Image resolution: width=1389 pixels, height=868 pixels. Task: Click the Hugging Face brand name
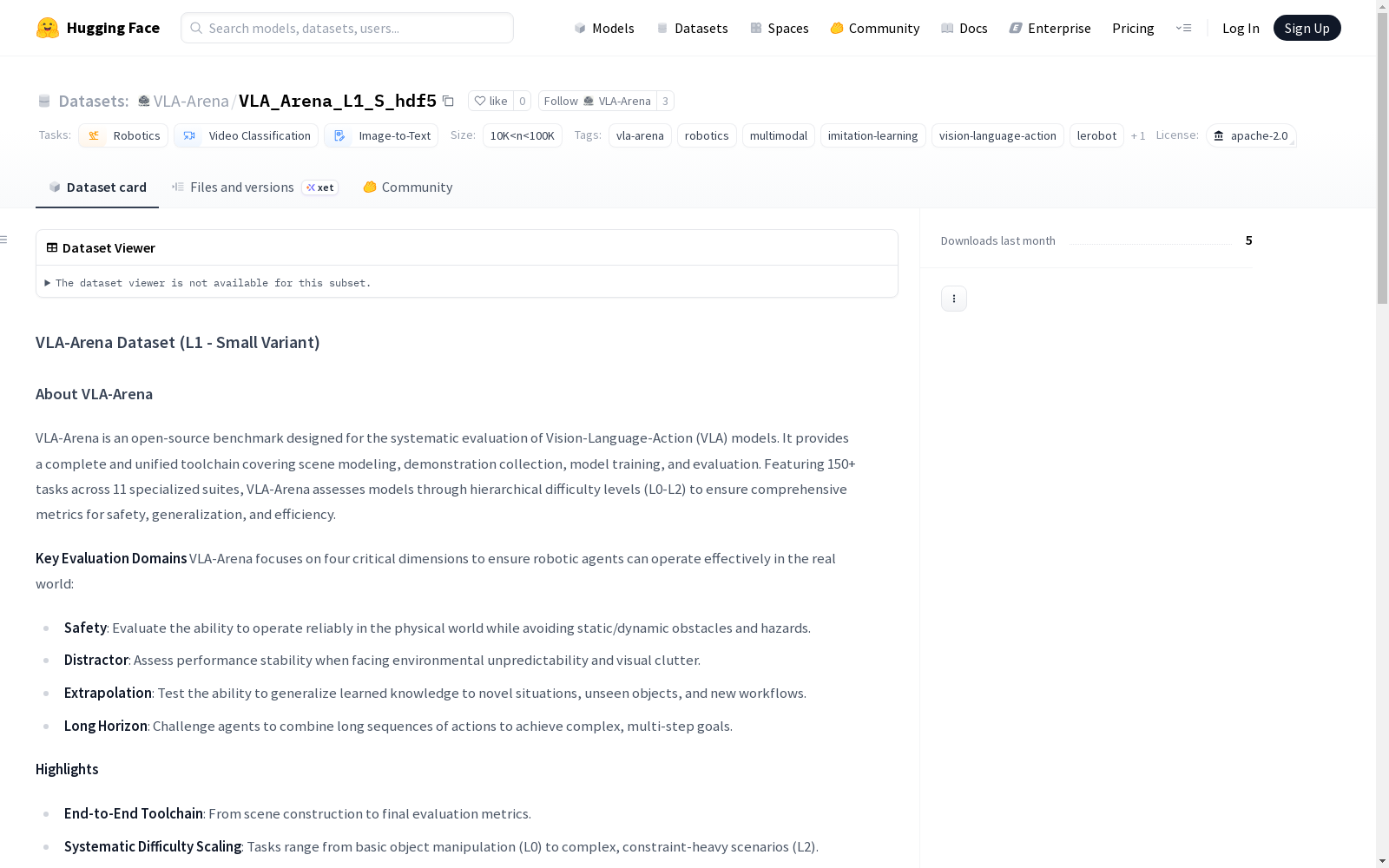pyautogui.click(x=113, y=28)
